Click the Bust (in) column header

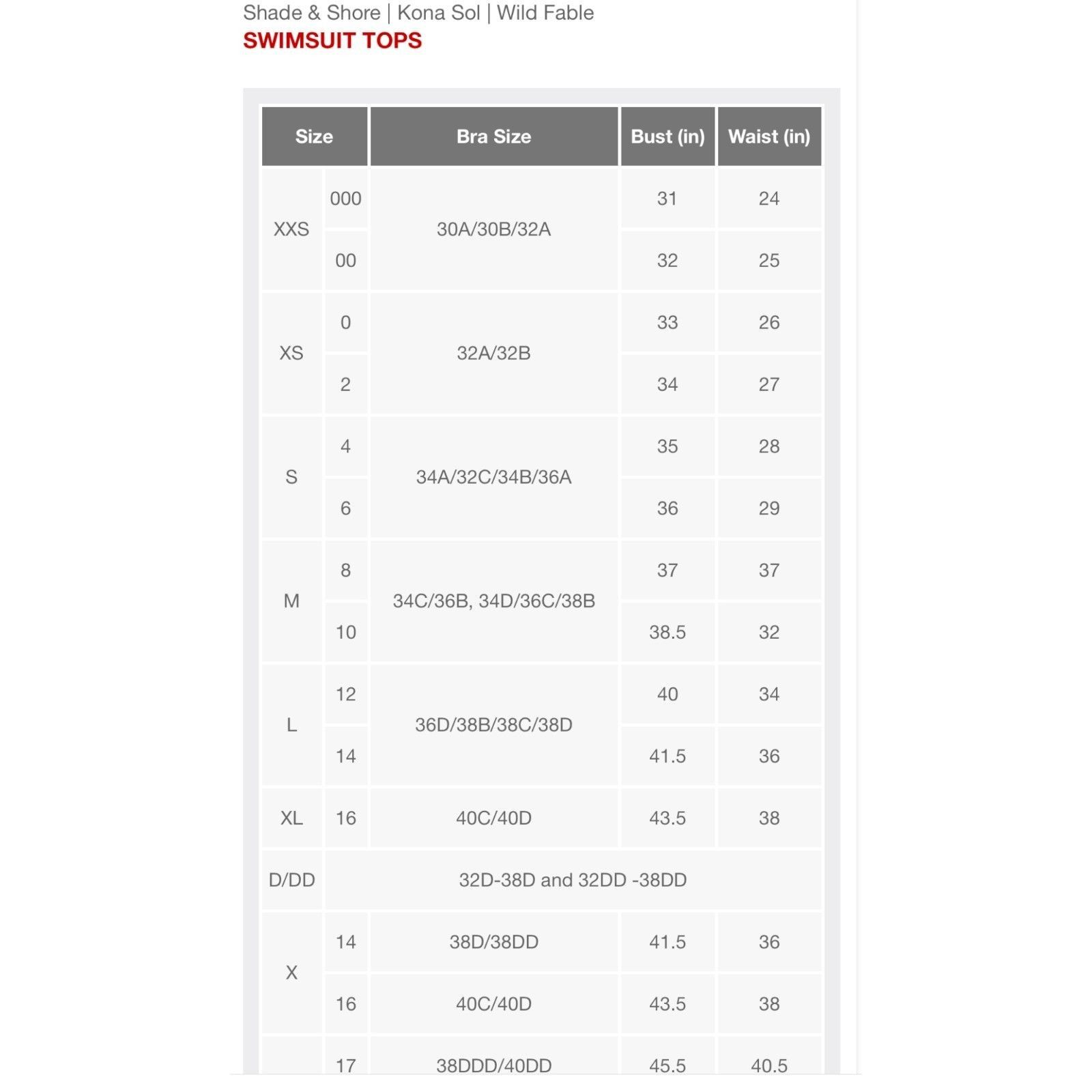667,136
